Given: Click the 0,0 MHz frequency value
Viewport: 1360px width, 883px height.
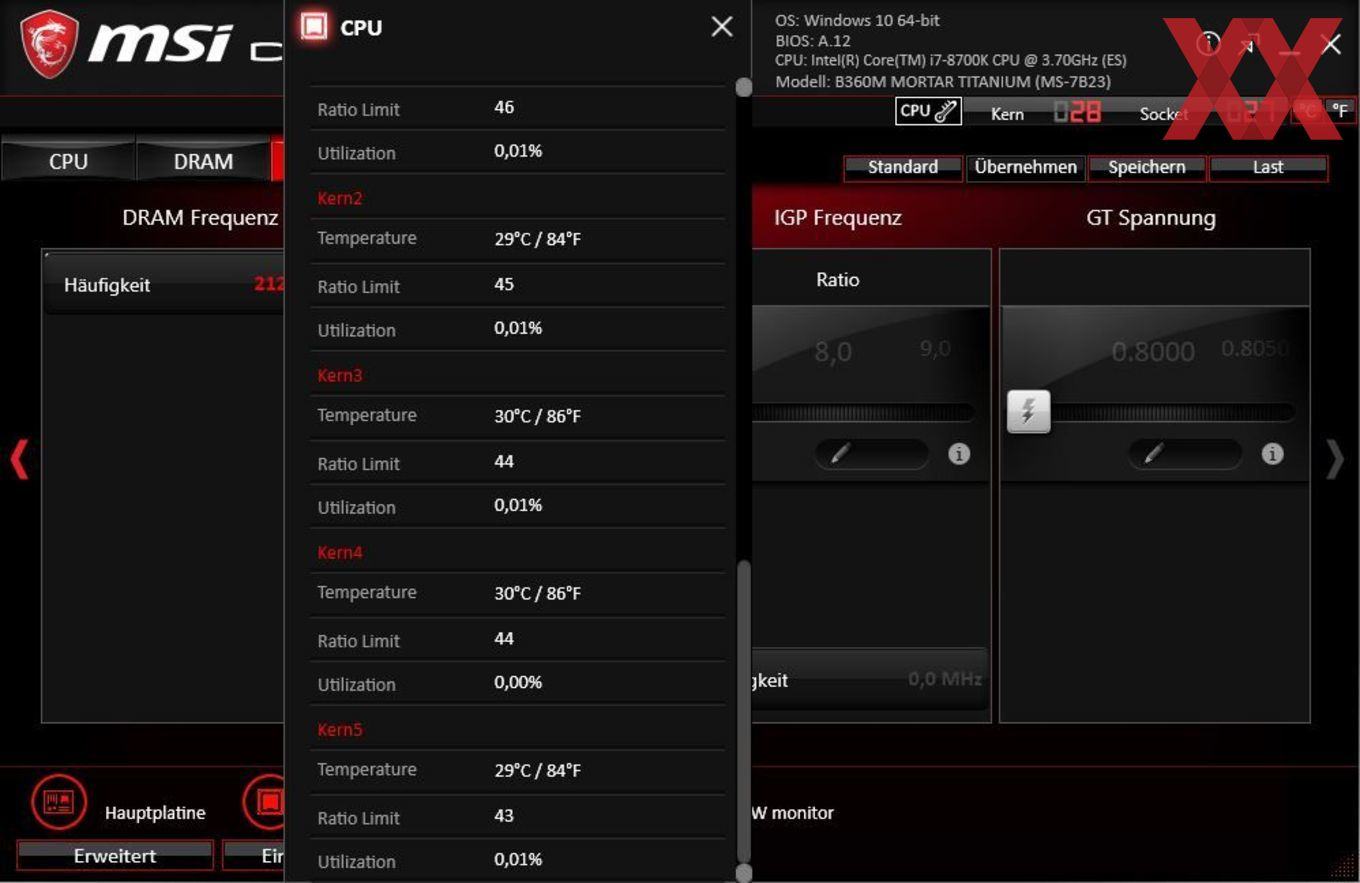Looking at the screenshot, I should click(x=945, y=679).
